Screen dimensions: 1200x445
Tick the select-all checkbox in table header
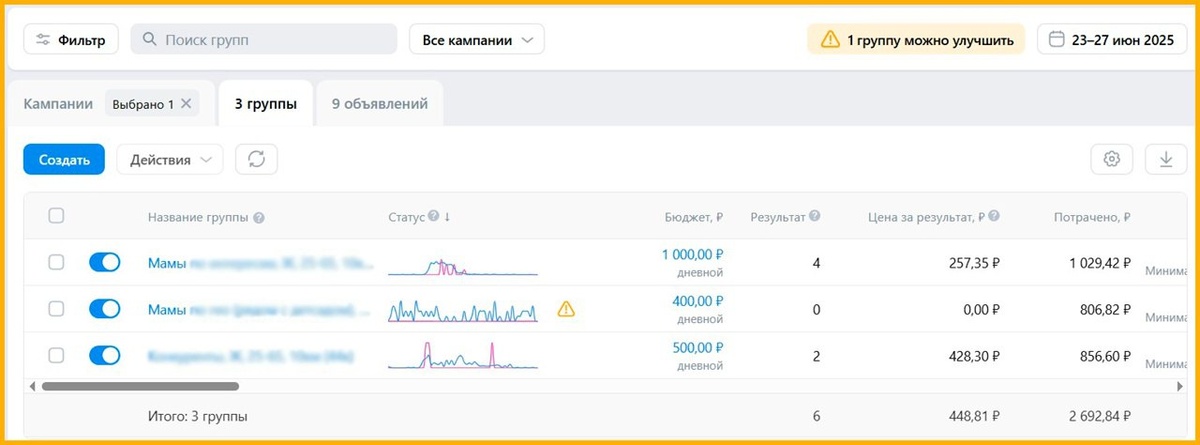coord(56,216)
